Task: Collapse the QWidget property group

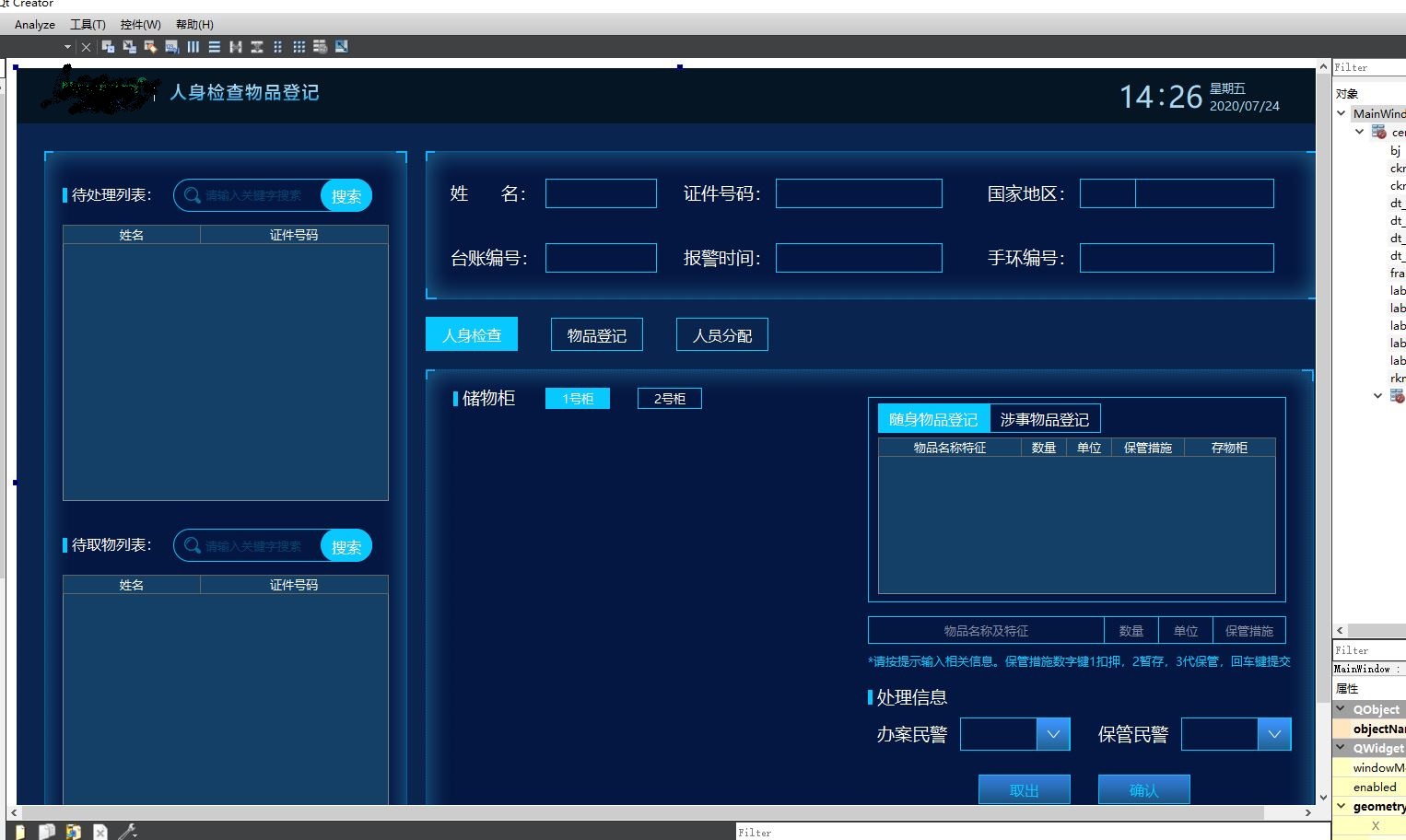Action: coord(1341,748)
